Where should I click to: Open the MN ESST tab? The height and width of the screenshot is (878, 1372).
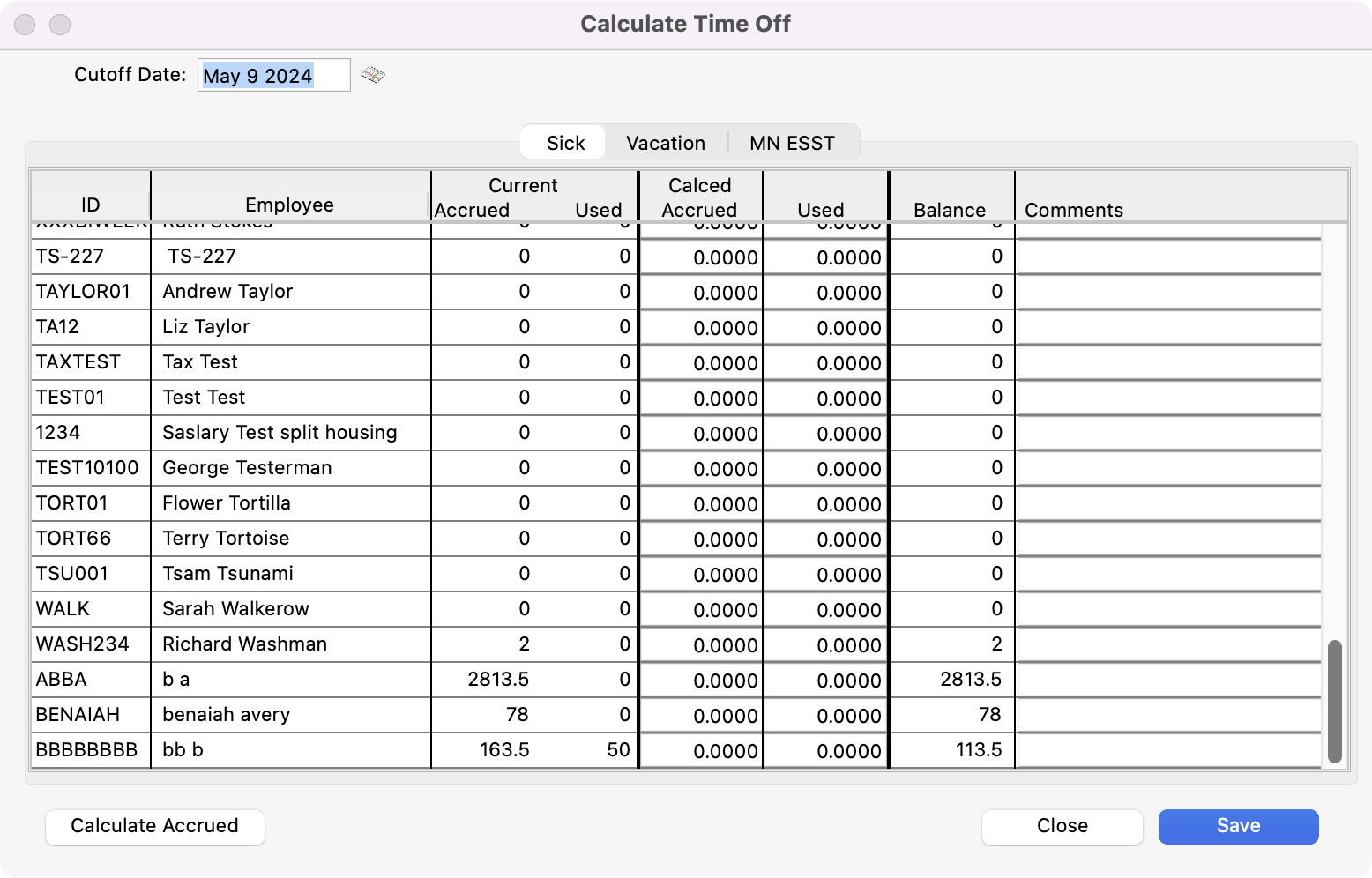791,143
